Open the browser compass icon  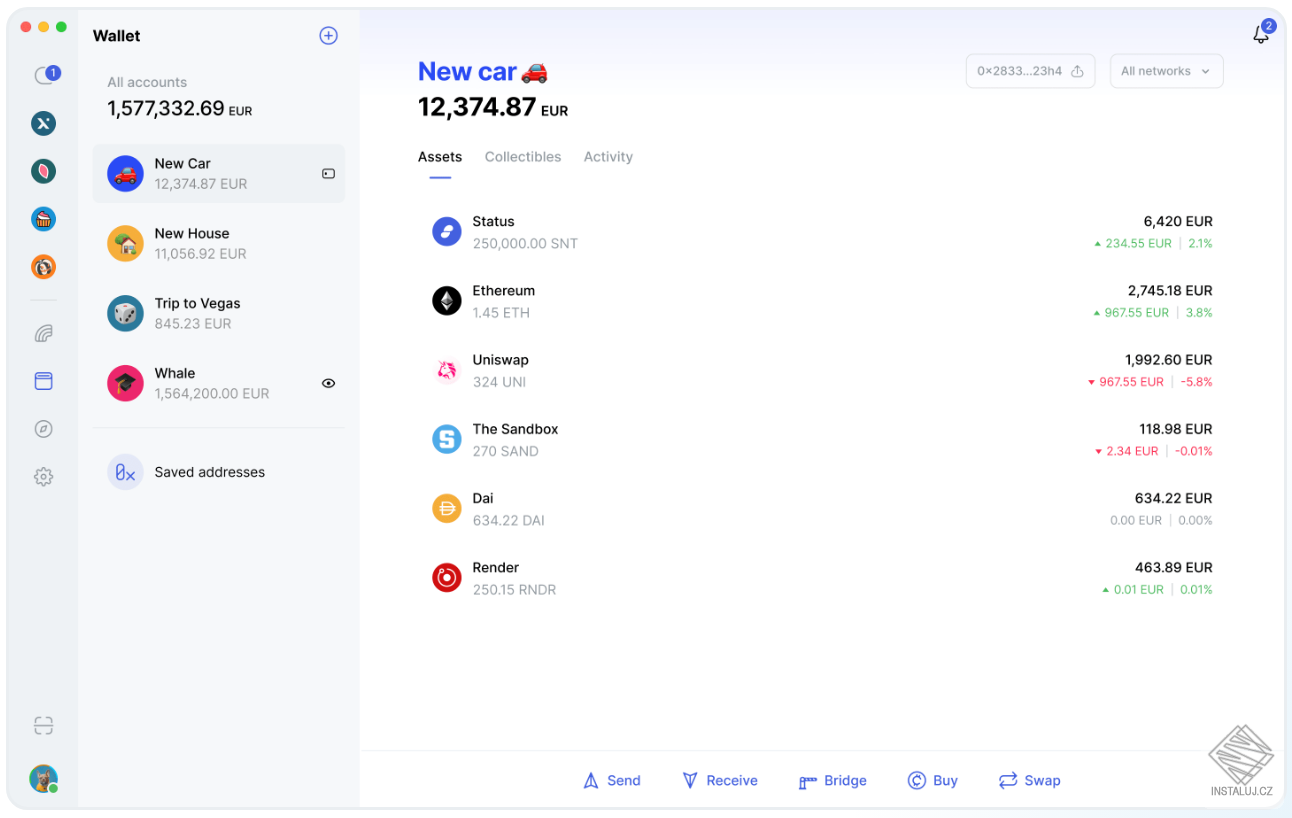(x=43, y=429)
